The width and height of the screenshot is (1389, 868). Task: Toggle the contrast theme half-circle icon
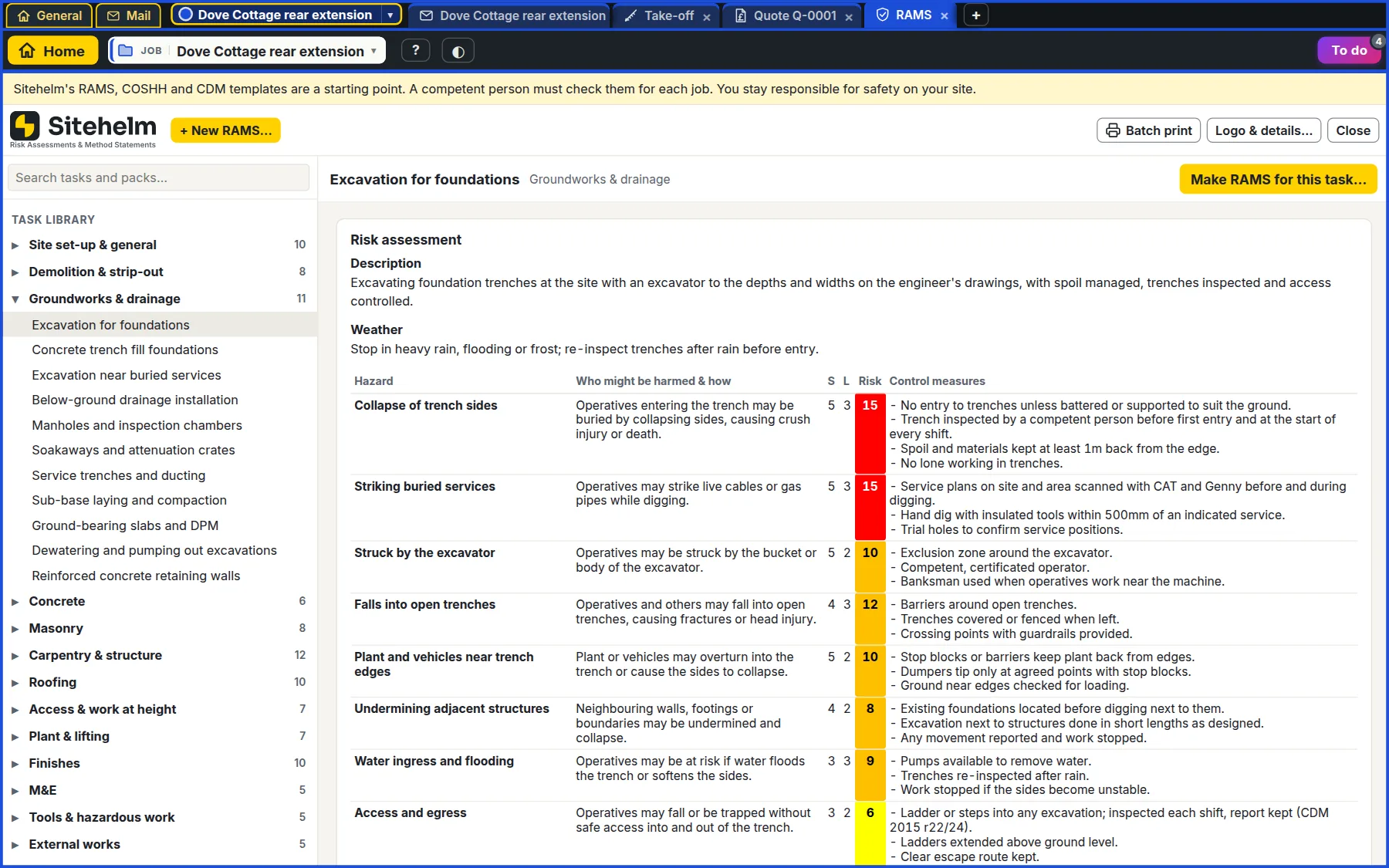[458, 51]
